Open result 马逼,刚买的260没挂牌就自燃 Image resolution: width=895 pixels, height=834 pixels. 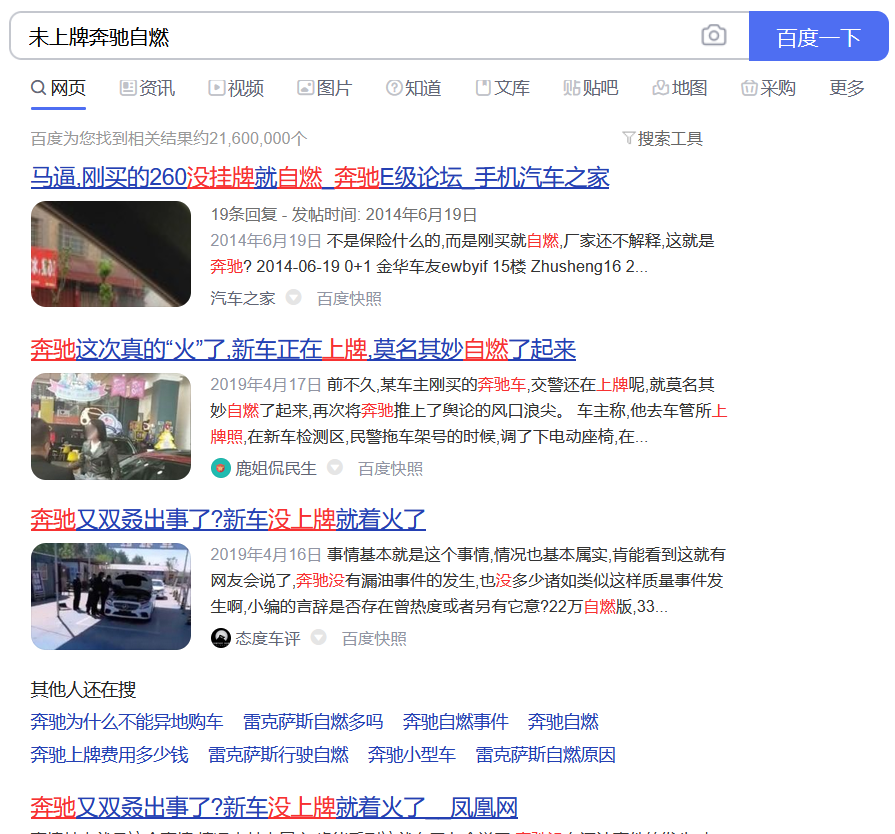pos(320,178)
